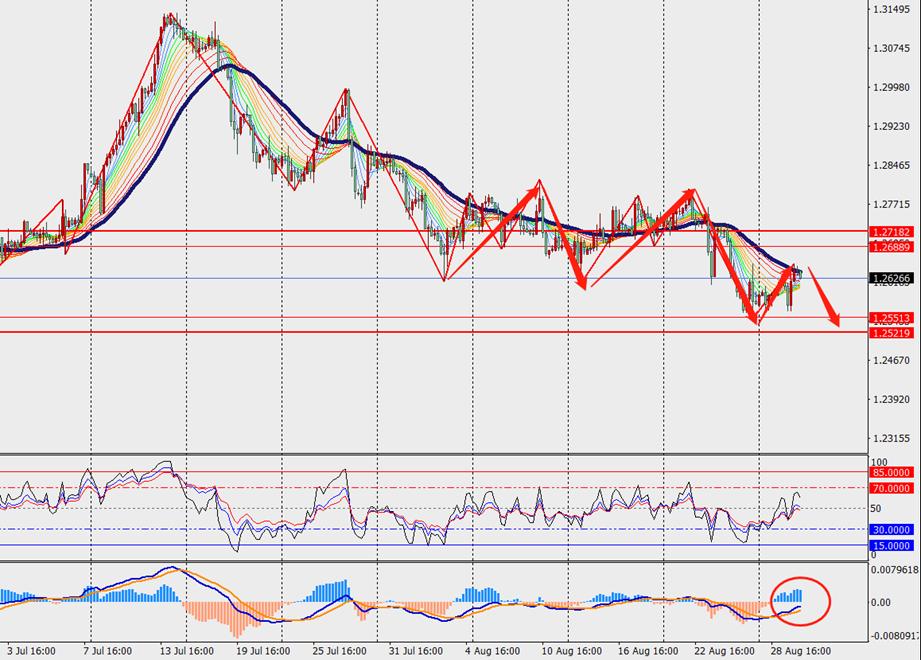Click the red circle on the MACD histogram
Viewport: 921px width, 660px height.
pos(800,601)
